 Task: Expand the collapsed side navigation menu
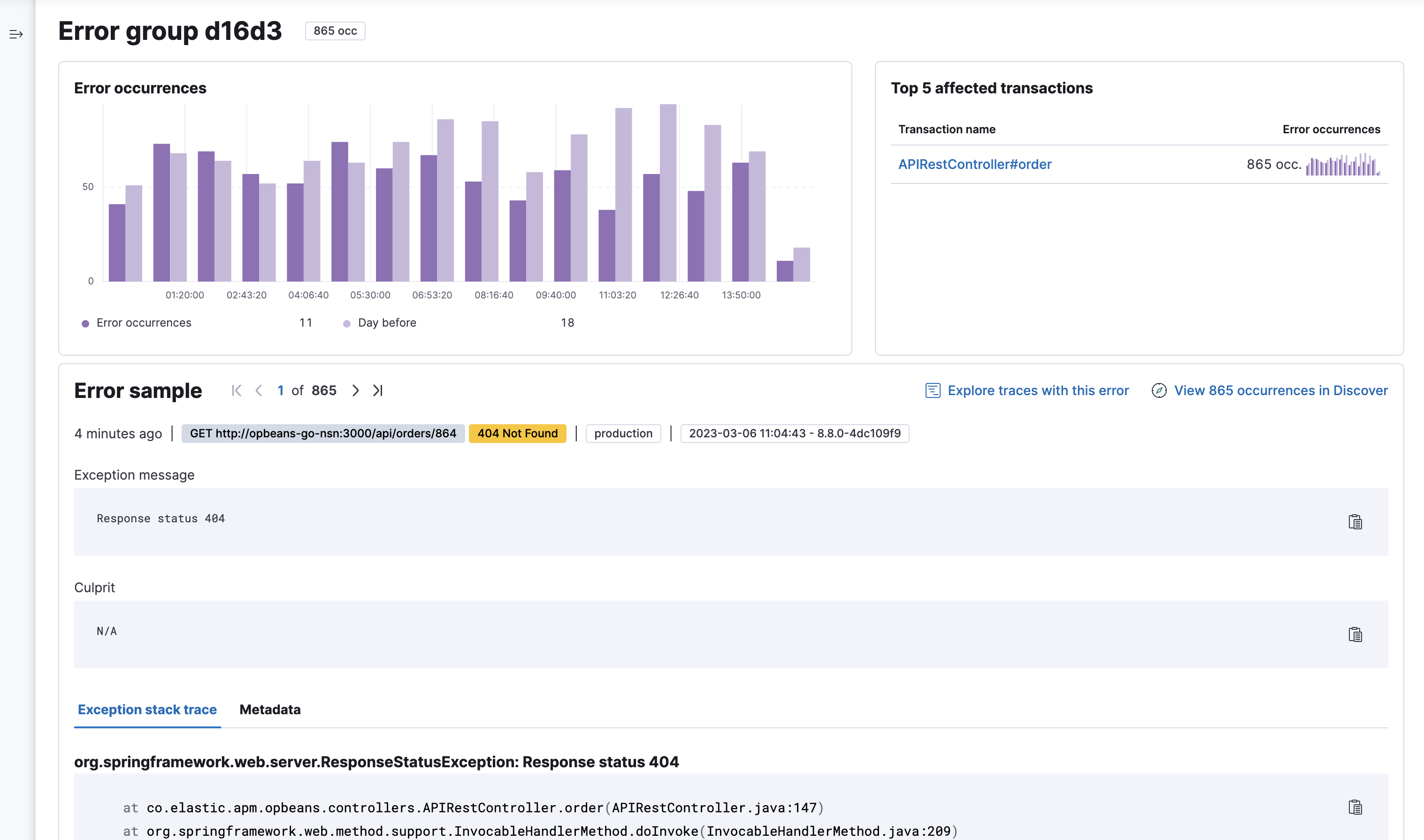click(x=16, y=35)
